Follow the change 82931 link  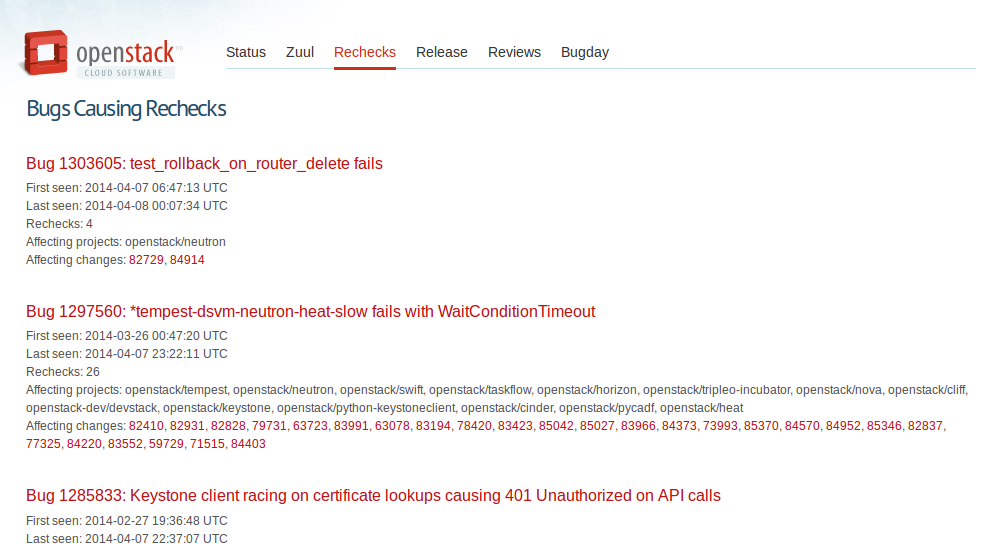[187, 426]
